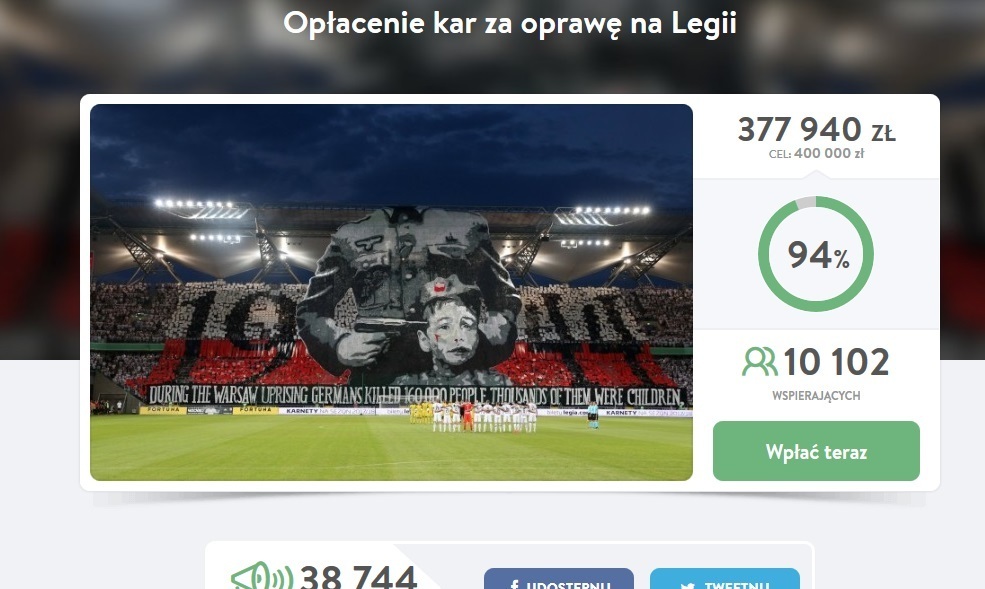This screenshot has height=589, width=985.
Task: Share campaign via Udostępnij Facebook button
Action: click(x=558, y=579)
